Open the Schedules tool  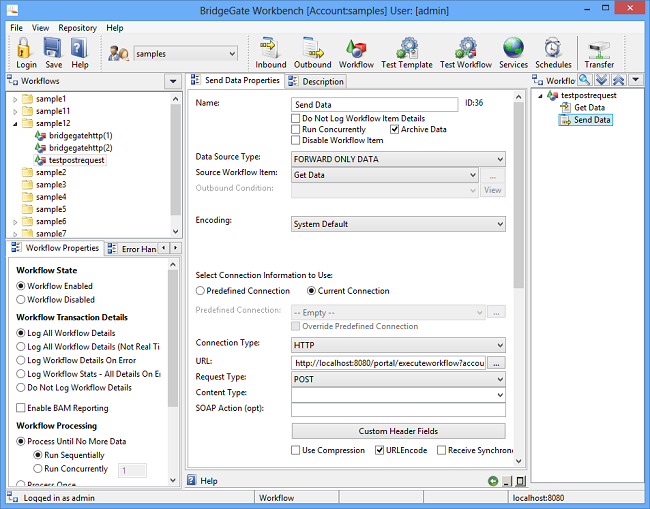coord(553,52)
